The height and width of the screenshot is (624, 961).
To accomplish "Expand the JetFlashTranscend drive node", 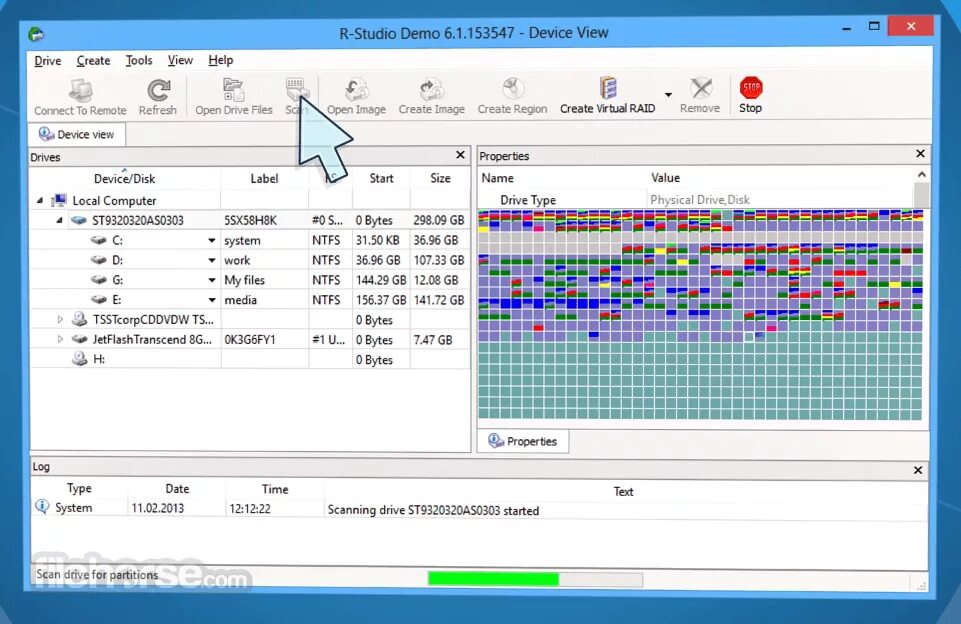I will 59,339.
